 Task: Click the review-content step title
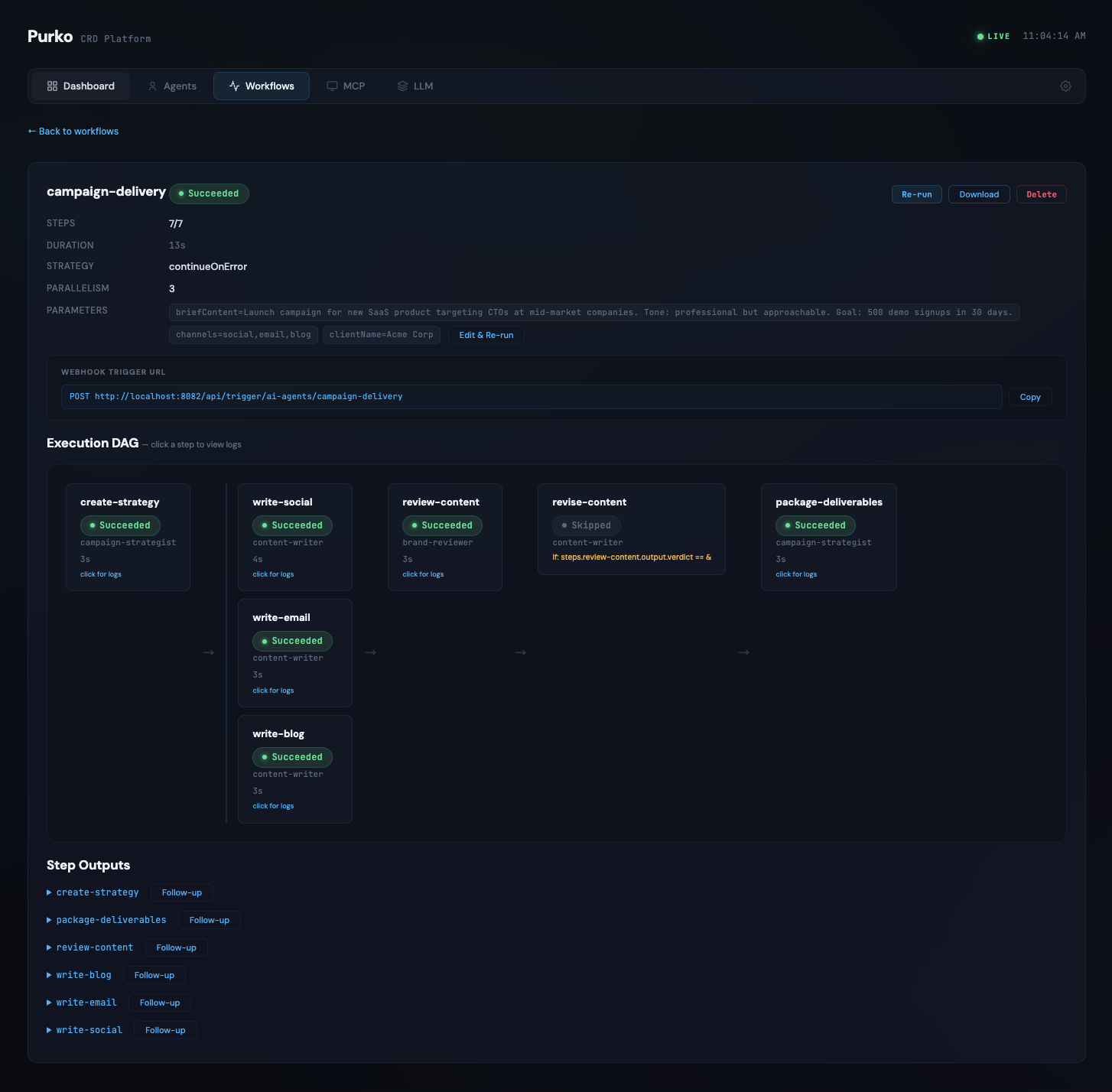point(441,502)
